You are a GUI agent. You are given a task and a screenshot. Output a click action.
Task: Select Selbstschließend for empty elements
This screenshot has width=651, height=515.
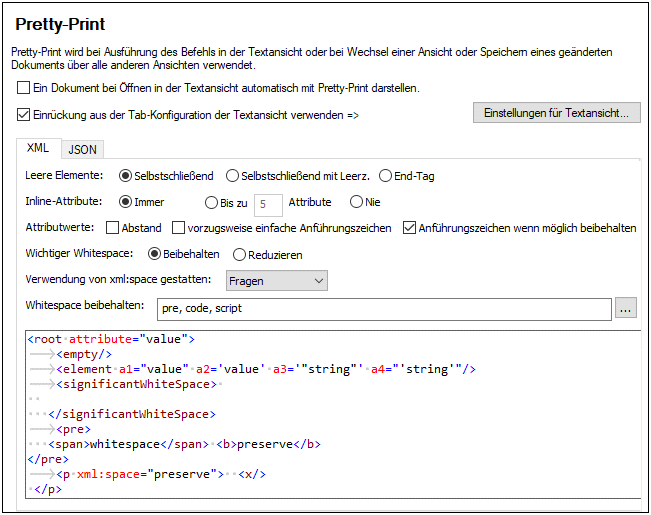[125, 176]
